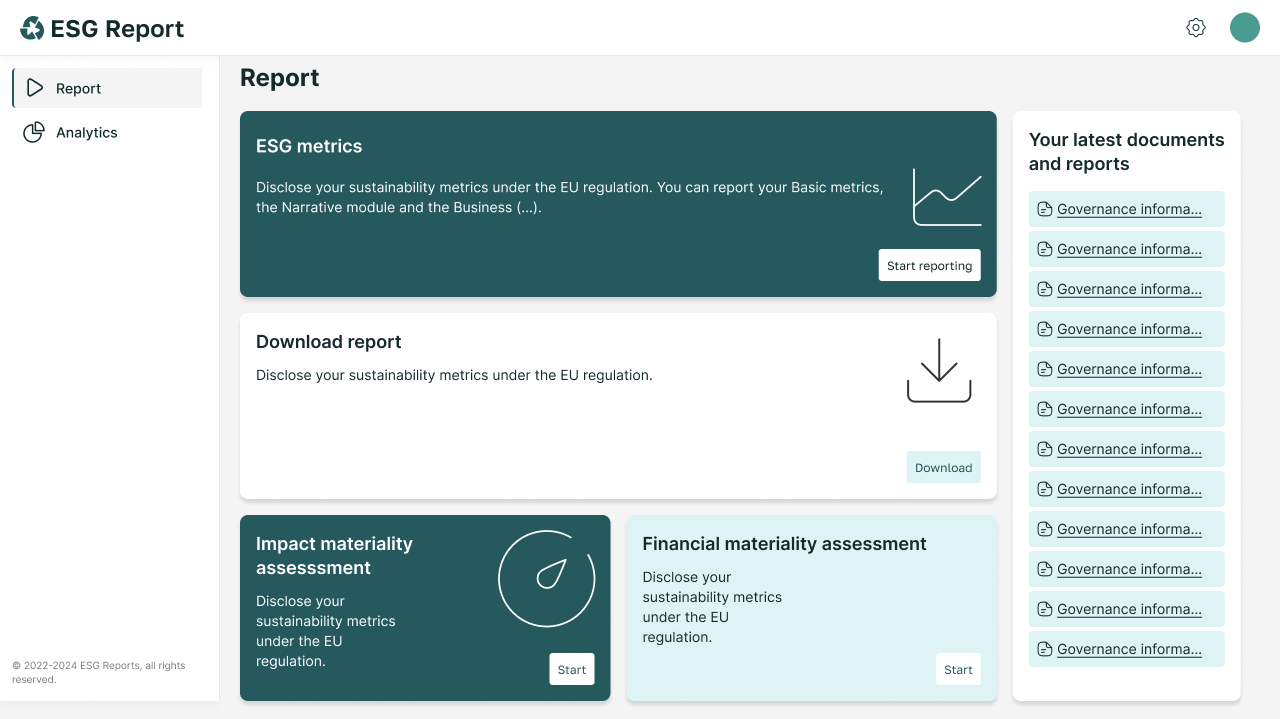This screenshot has width=1280, height=719.
Task: Click the ESG metrics card heading
Action: pyautogui.click(x=309, y=146)
